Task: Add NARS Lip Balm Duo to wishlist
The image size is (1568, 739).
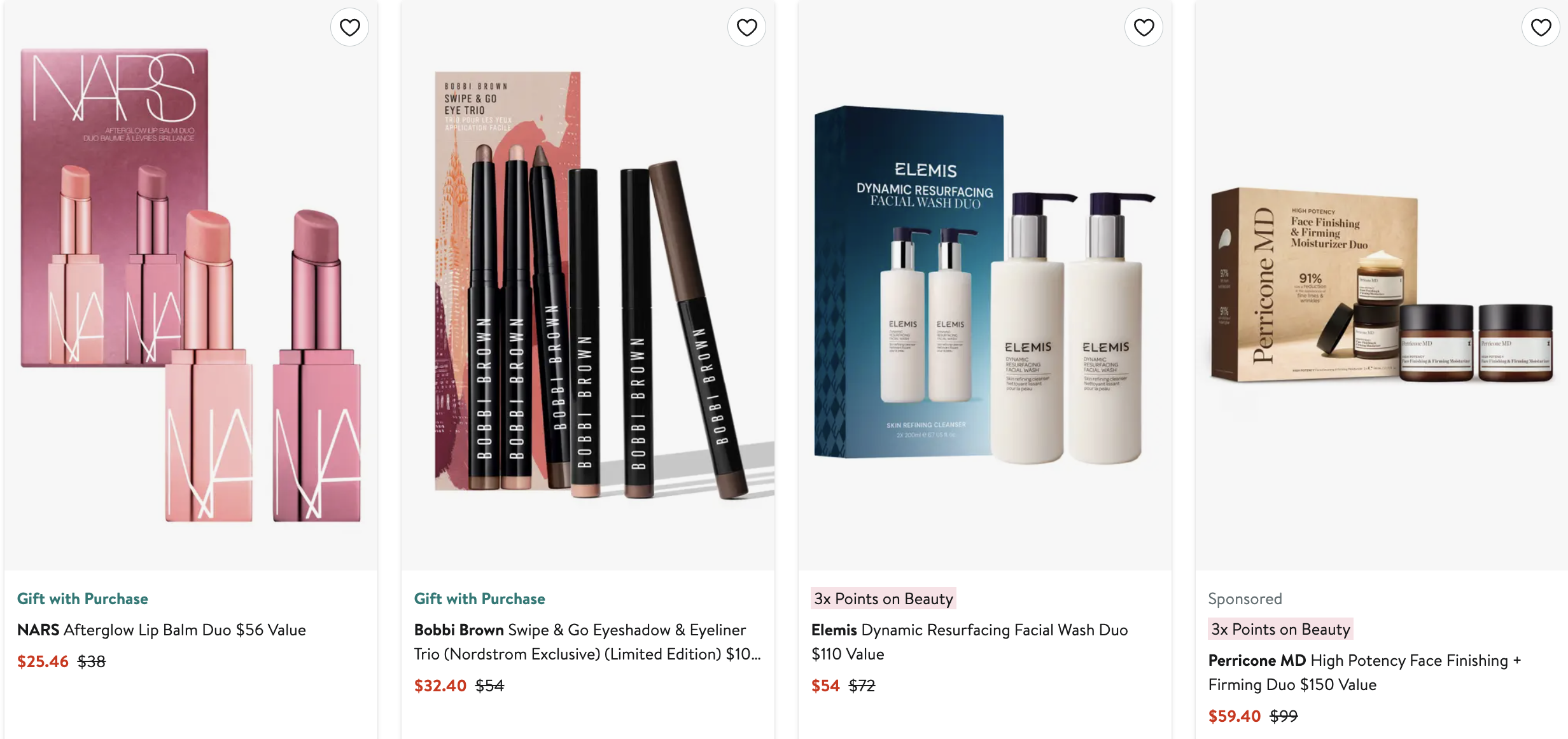Action: pyautogui.click(x=349, y=27)
